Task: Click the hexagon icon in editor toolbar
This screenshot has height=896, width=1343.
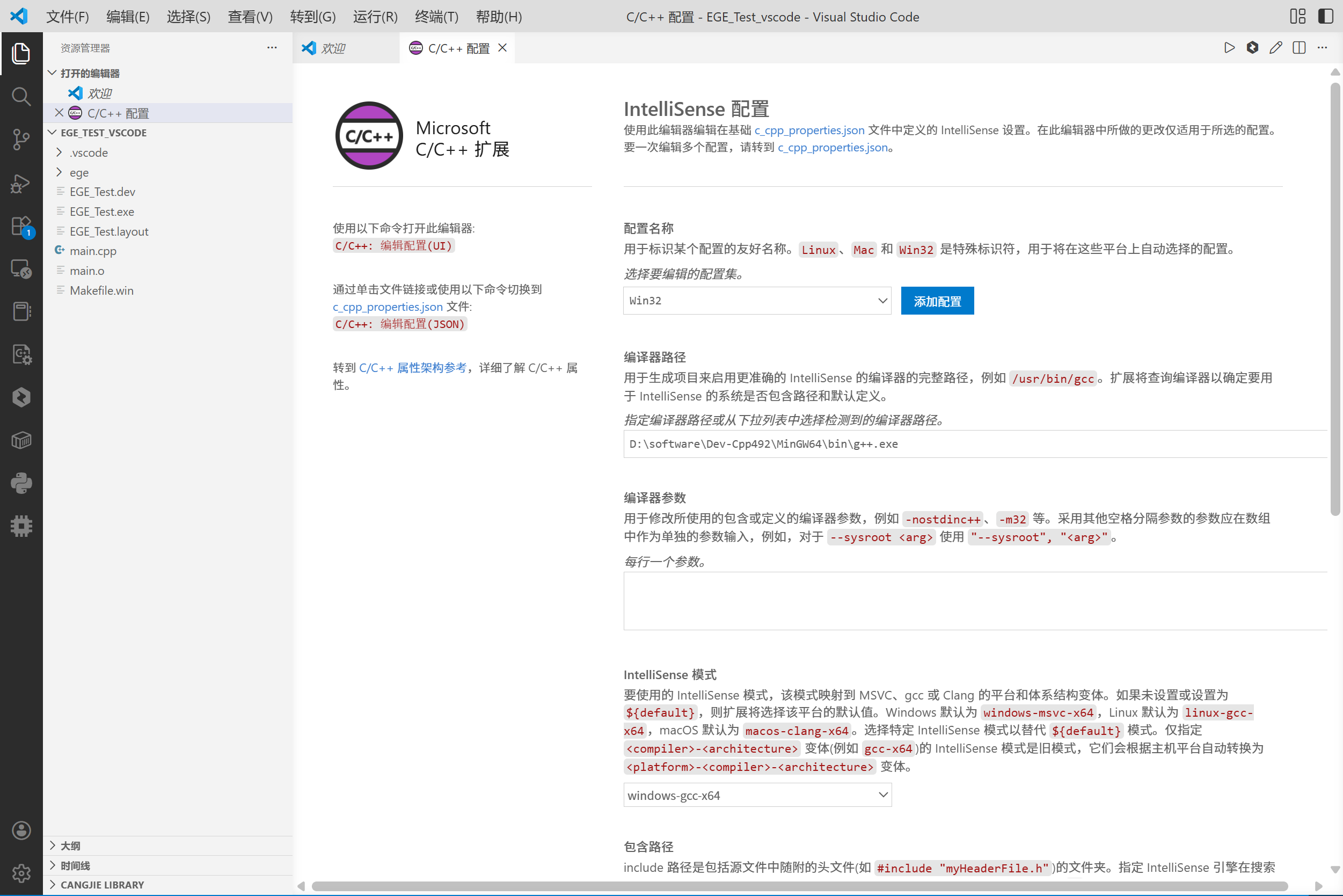Action: pyautogui.click(x=1253, y=48)
